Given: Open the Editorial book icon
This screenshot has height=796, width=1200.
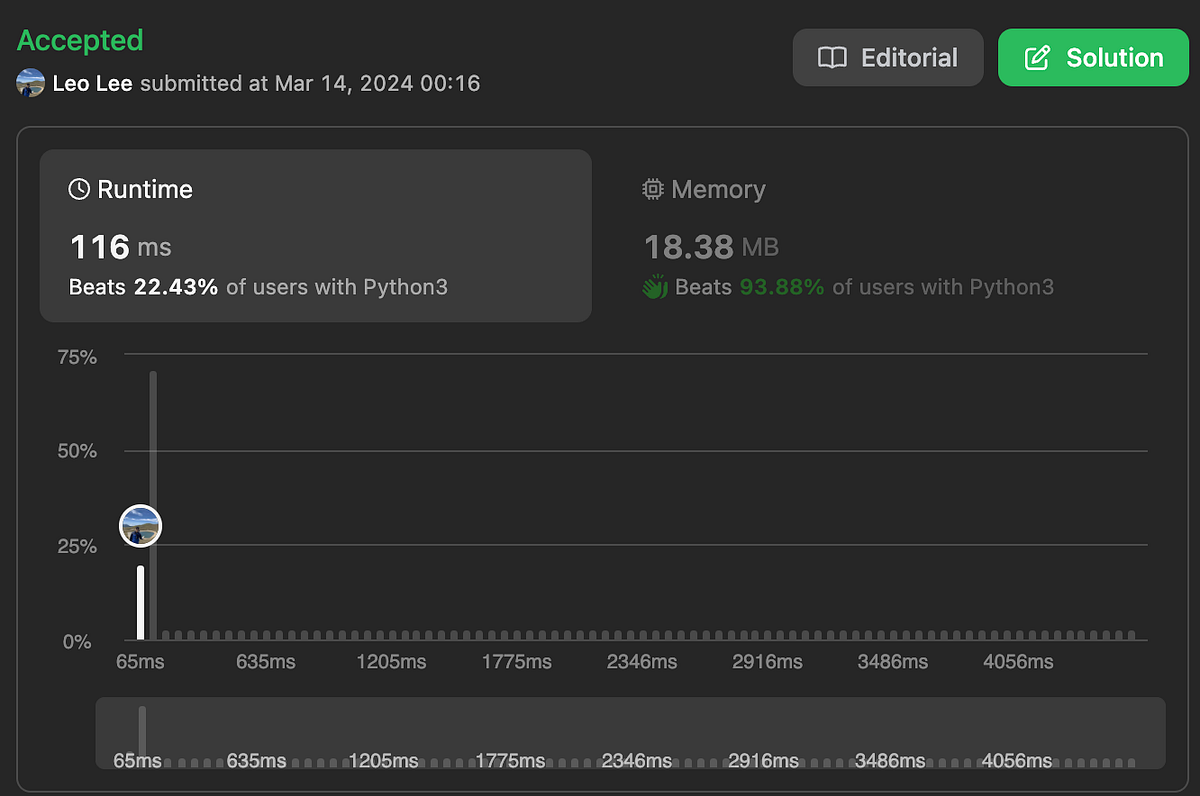Looking at the screenshot, I should pos(832,58).
